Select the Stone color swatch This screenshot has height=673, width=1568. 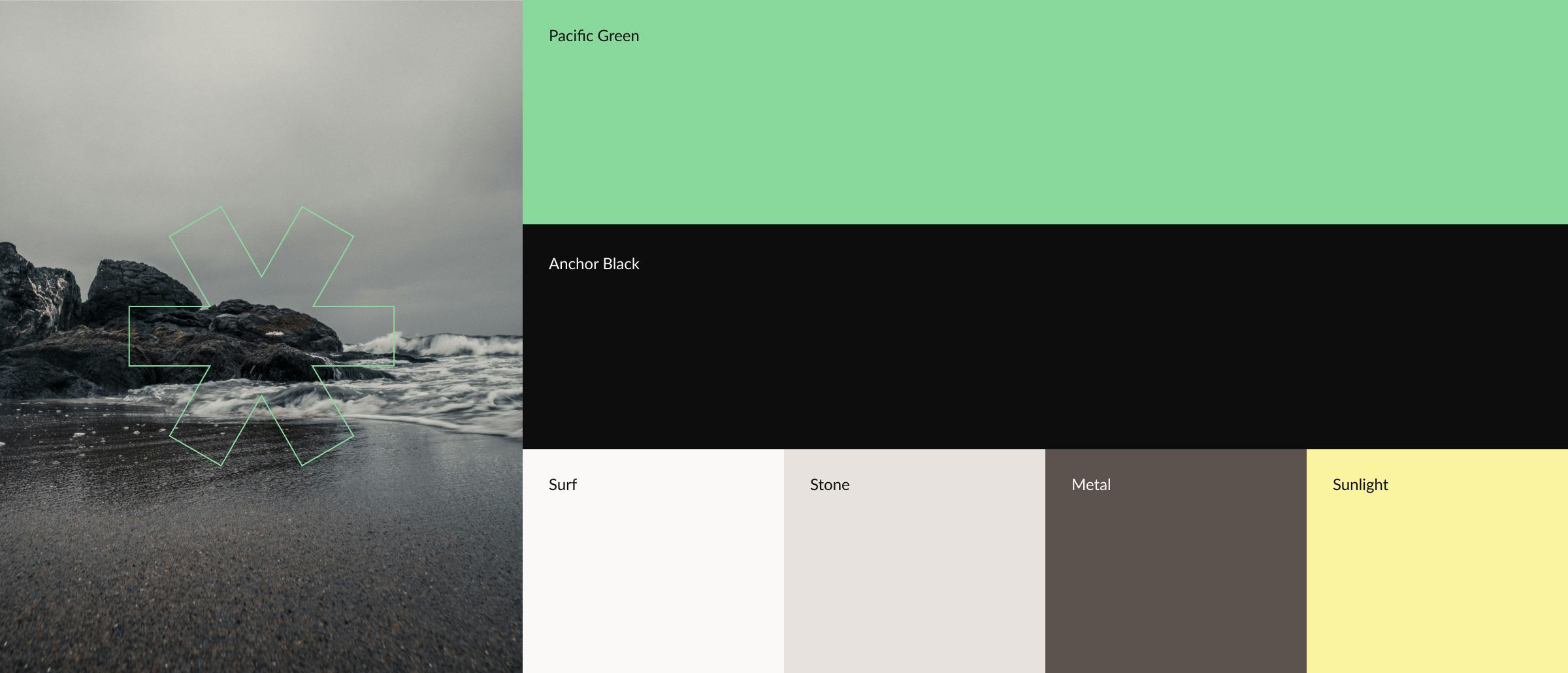click(915, 575)
